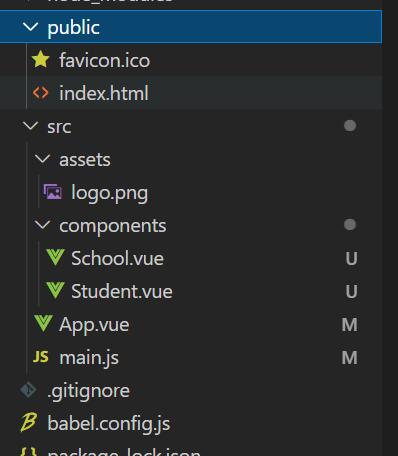Click the green Vue icon for School.vue
398x456 pixels.
coord(55,257)
